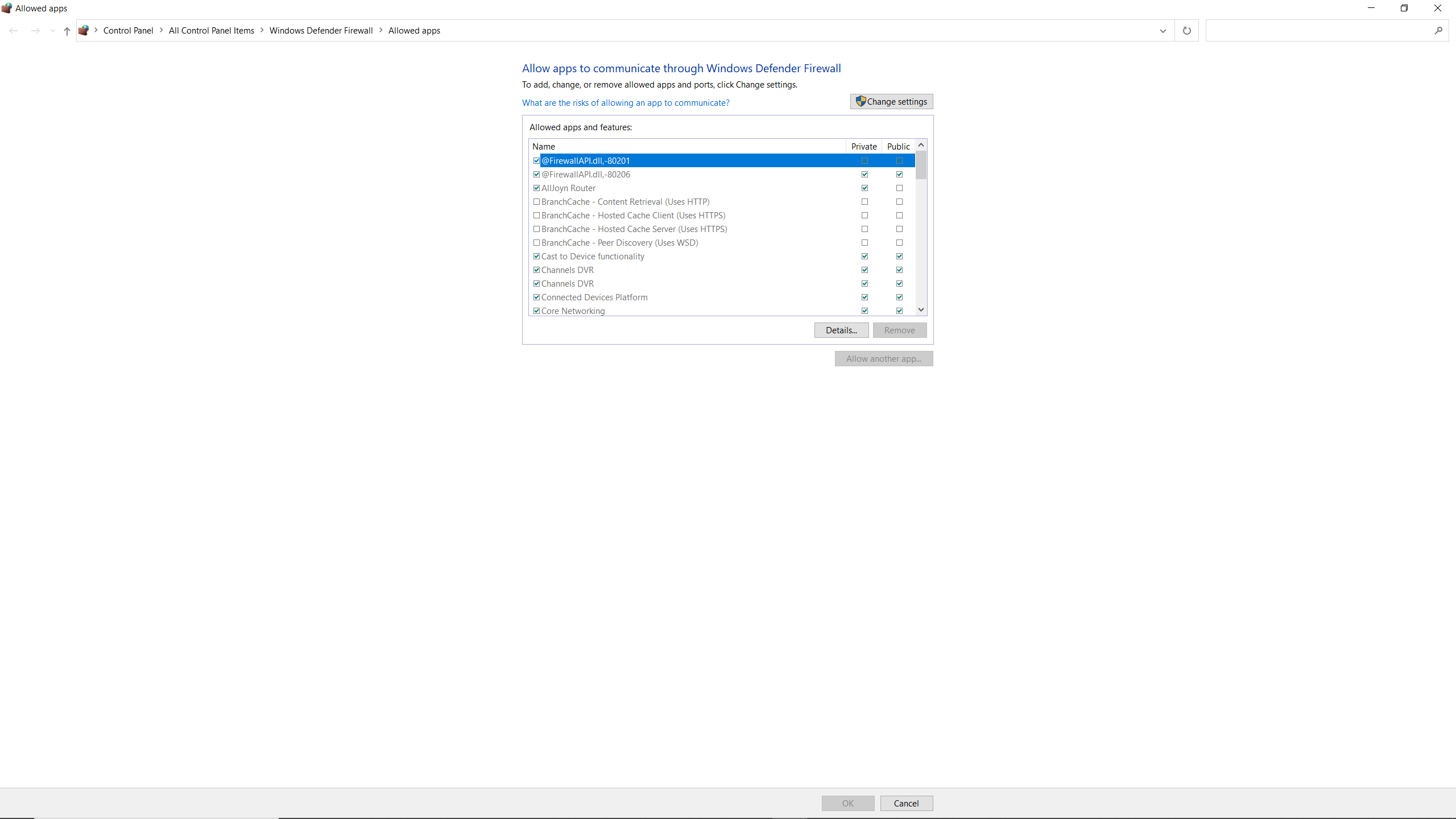The image size is (1456, 819).
Task: Click scroll-up arrow in the apps list
Action: [x=921, y=145]
